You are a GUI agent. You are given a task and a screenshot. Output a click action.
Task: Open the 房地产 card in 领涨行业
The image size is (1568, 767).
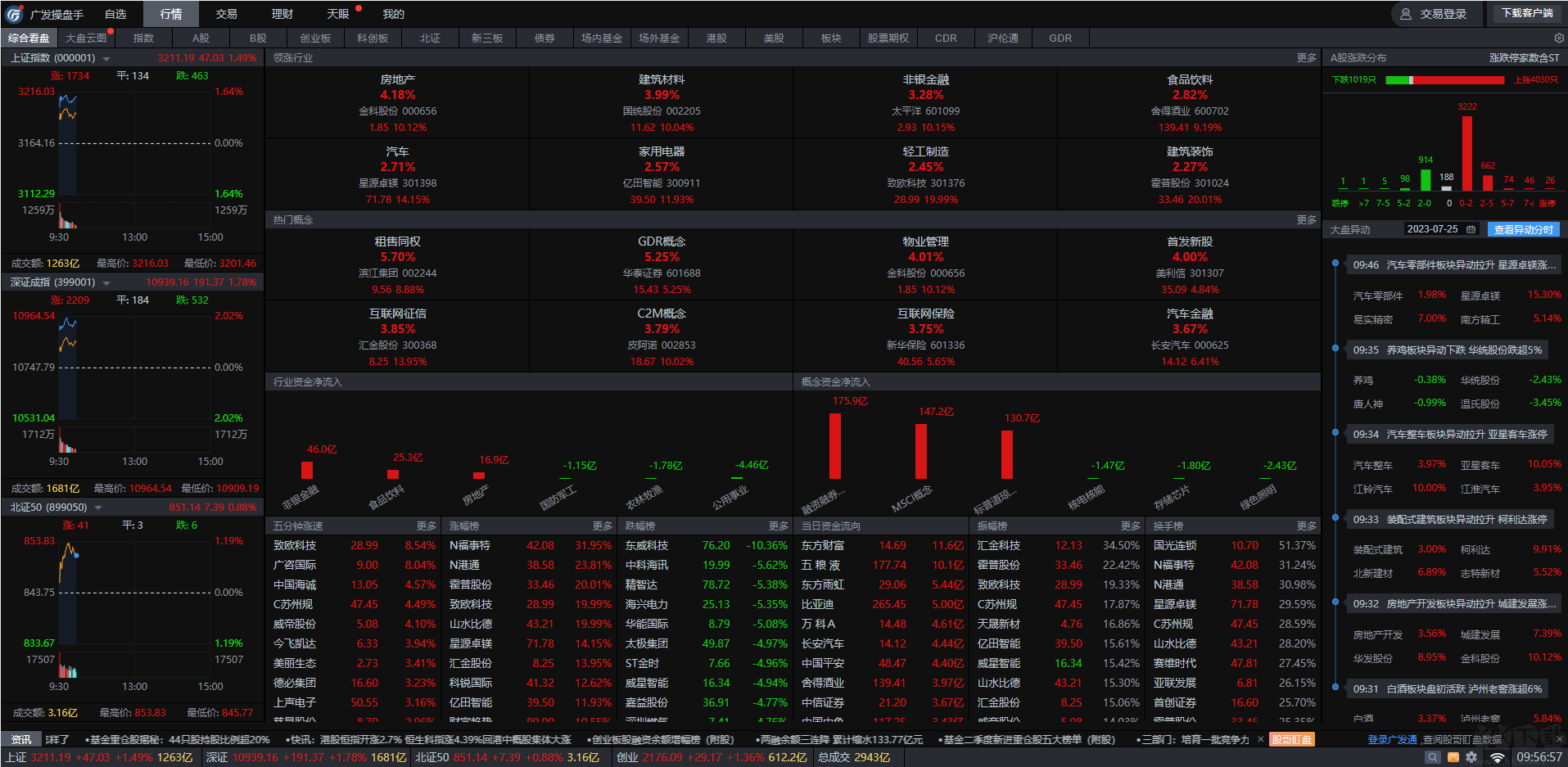[397, 103]
